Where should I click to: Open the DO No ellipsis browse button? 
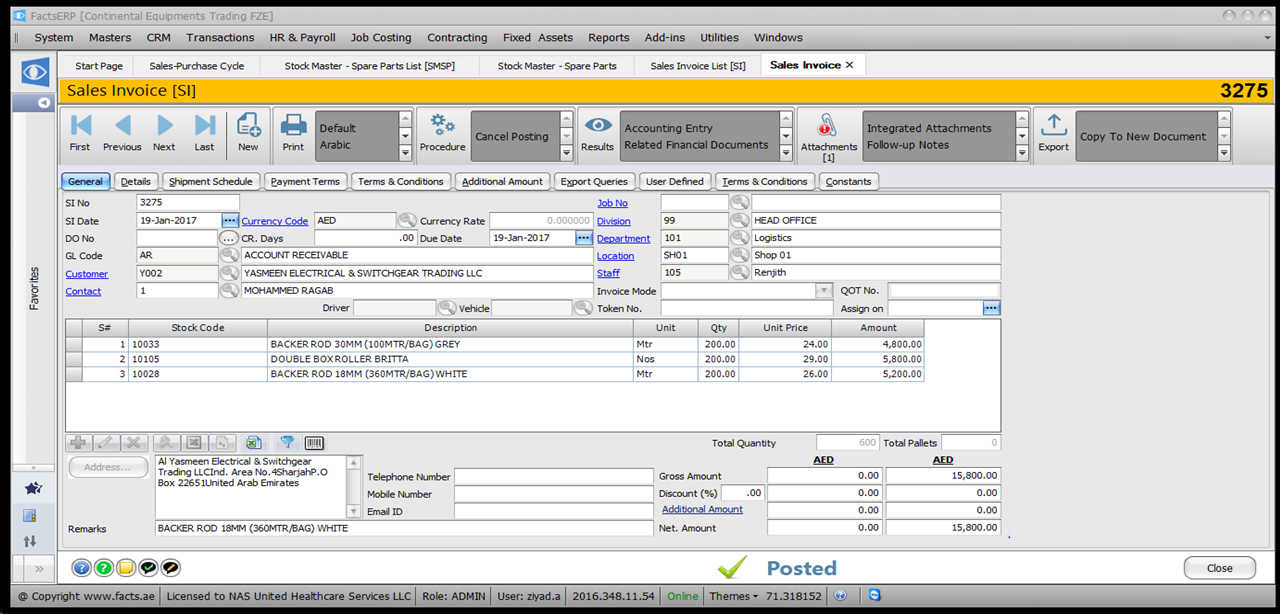(x=229, y=238)
